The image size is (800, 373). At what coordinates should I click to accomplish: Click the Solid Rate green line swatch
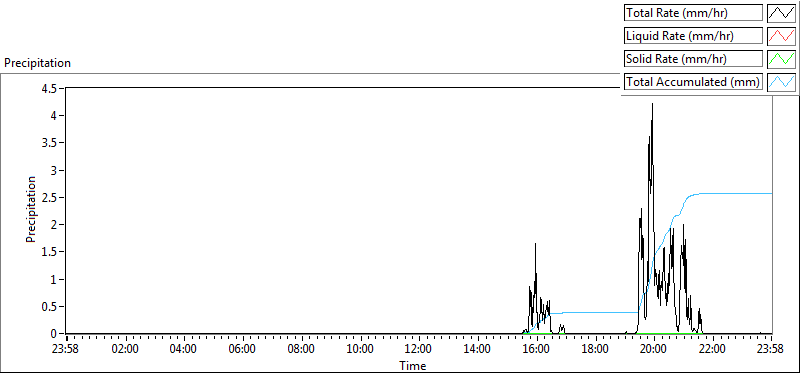tap(782, 59)
